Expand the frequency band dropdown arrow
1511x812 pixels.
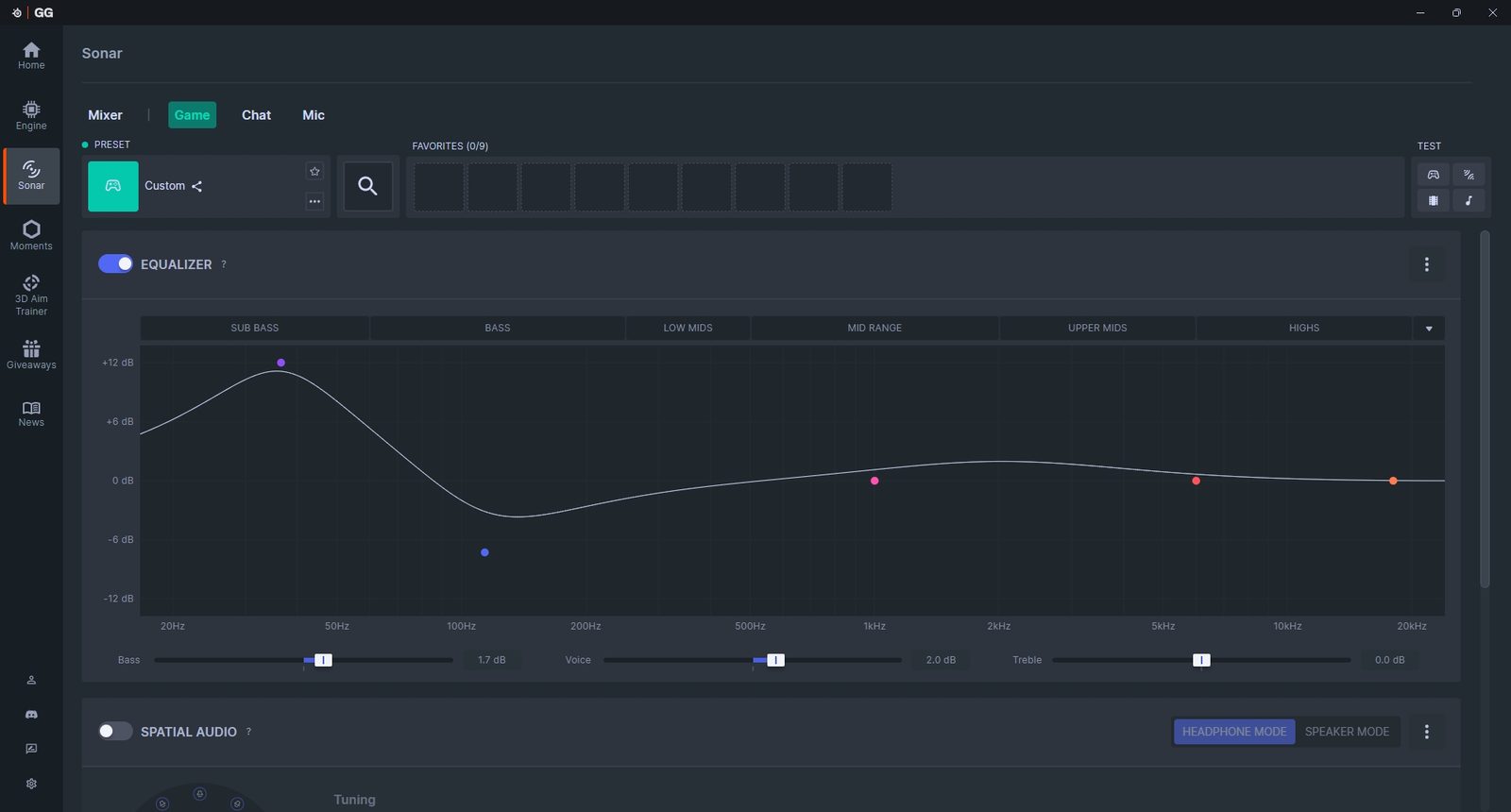1429,329
